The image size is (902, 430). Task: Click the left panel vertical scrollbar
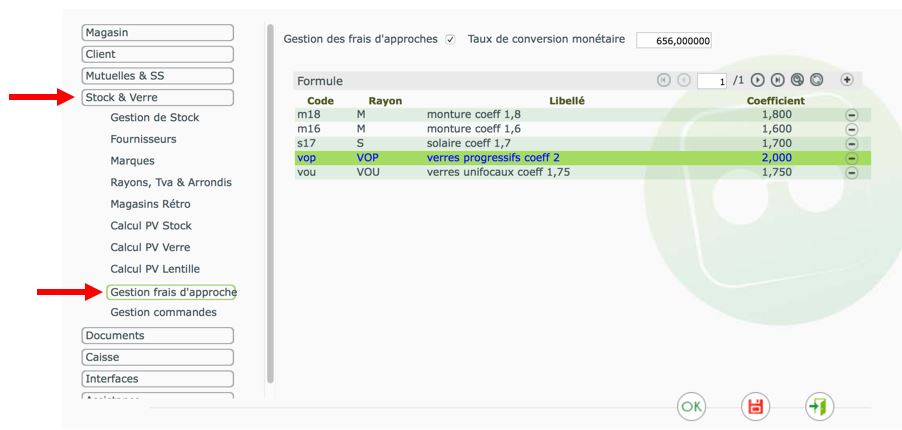[270, 204]
